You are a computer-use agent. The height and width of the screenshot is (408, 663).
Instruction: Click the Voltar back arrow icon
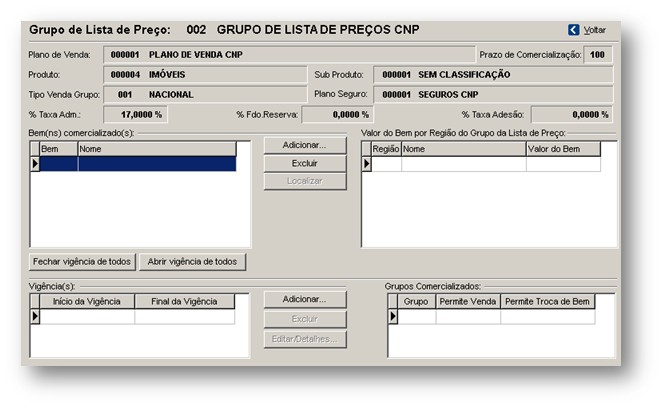(573, 30)
